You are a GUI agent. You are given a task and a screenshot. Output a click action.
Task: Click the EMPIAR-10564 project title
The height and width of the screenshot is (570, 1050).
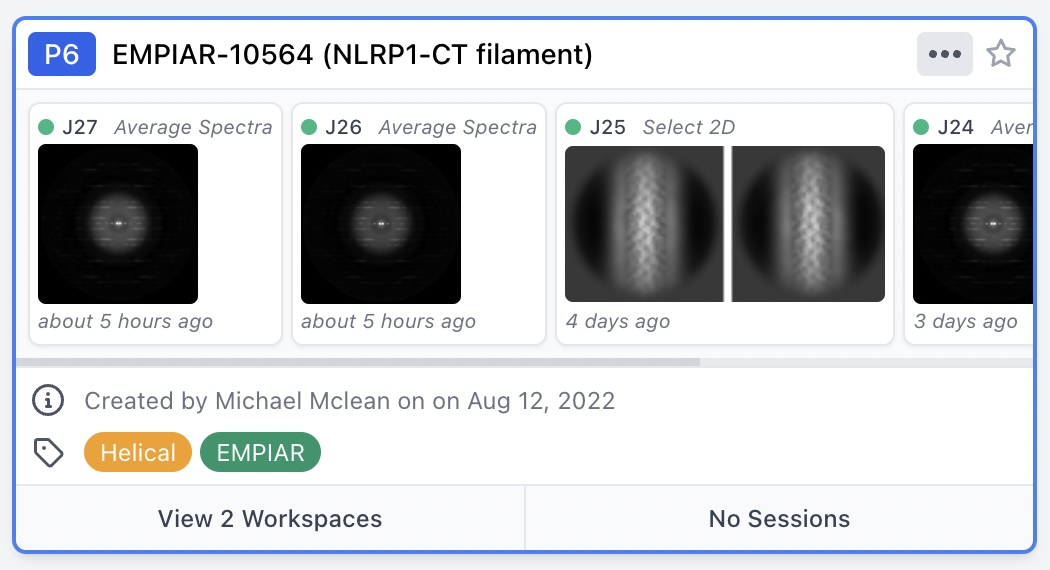(x=352, y=54)
